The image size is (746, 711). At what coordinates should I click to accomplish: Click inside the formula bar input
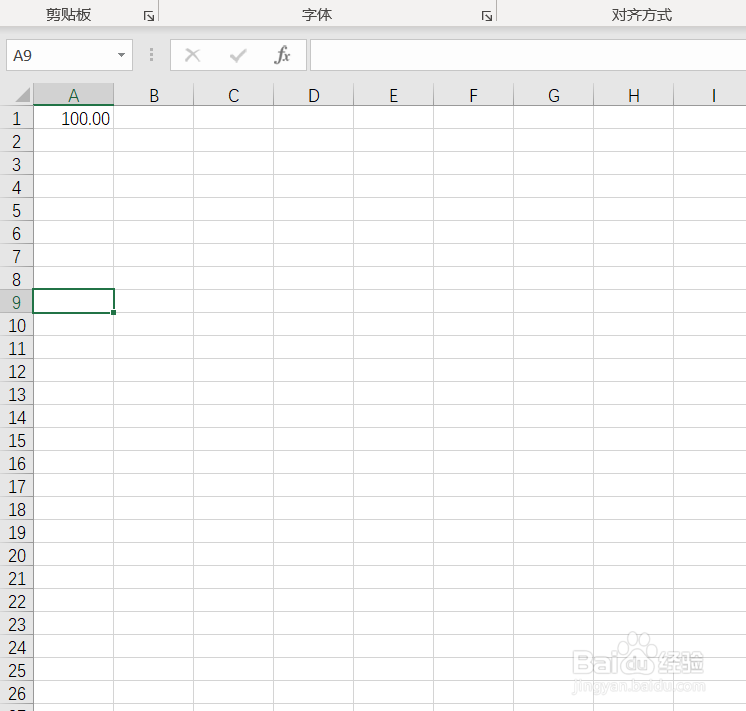pos(528,55)
